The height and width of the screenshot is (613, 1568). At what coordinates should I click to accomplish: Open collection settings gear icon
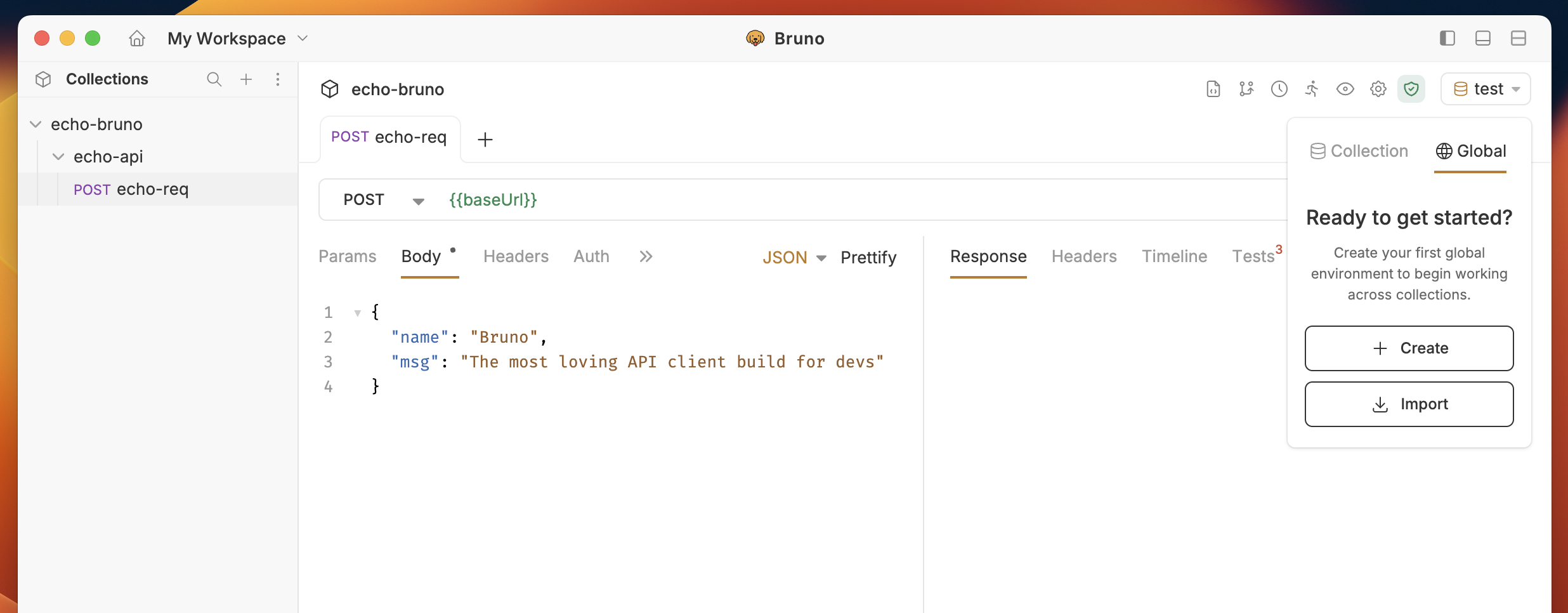pyautogui.click(x=1378, y=89)
